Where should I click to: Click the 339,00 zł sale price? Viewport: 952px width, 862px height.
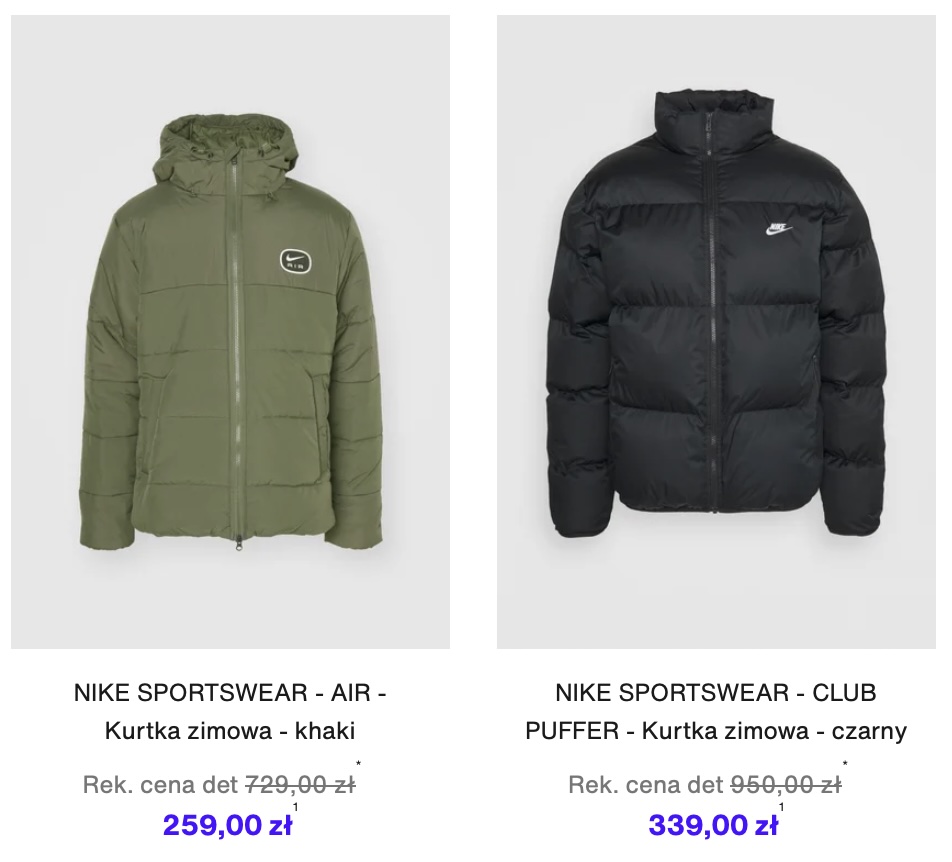point(713,825)
